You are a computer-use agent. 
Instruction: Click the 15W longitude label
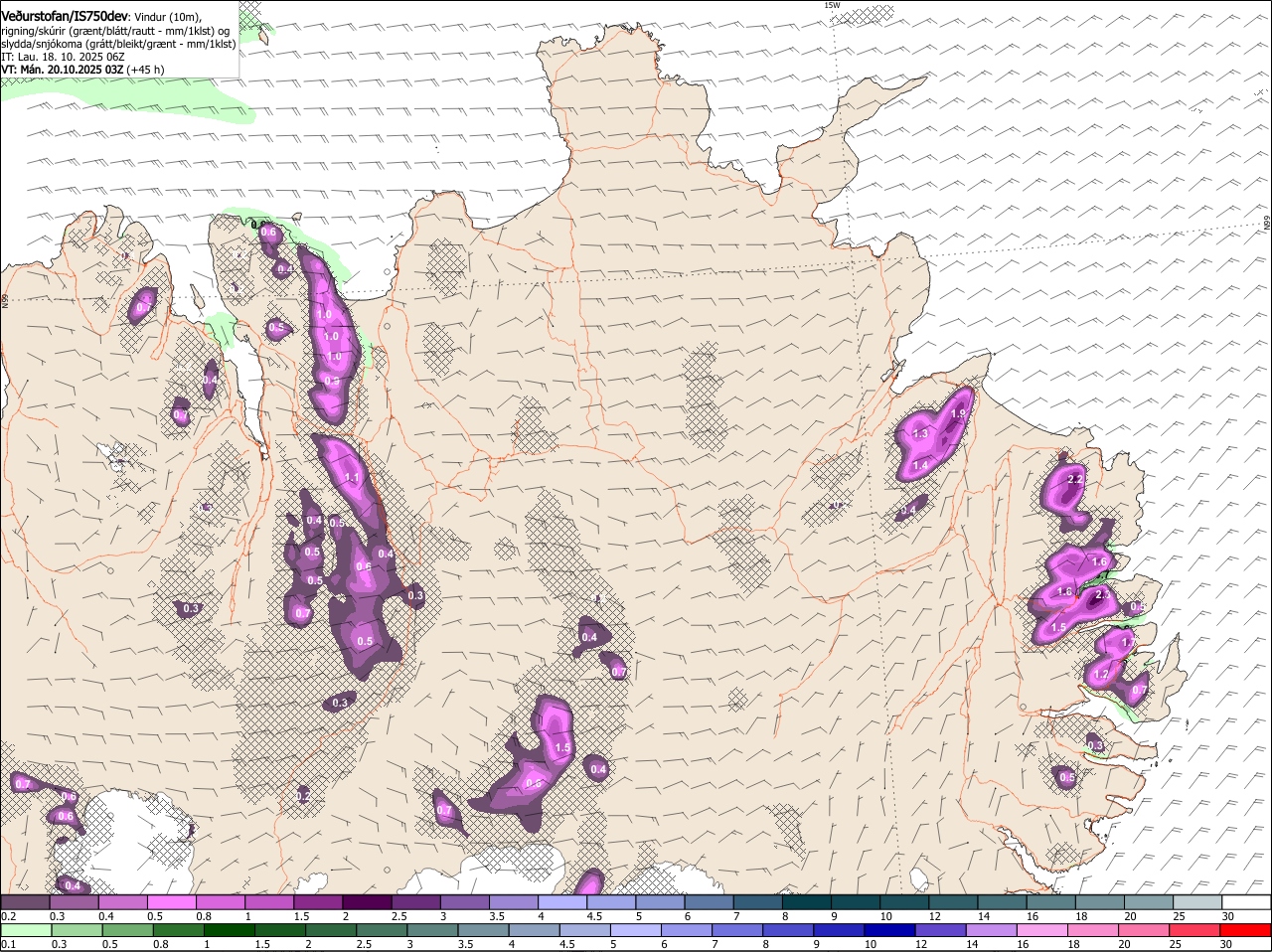coord(832,5)
